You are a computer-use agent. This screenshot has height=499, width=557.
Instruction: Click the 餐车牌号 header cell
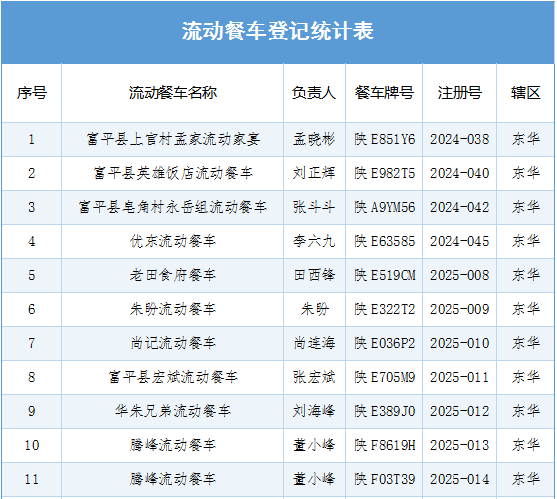384,93
